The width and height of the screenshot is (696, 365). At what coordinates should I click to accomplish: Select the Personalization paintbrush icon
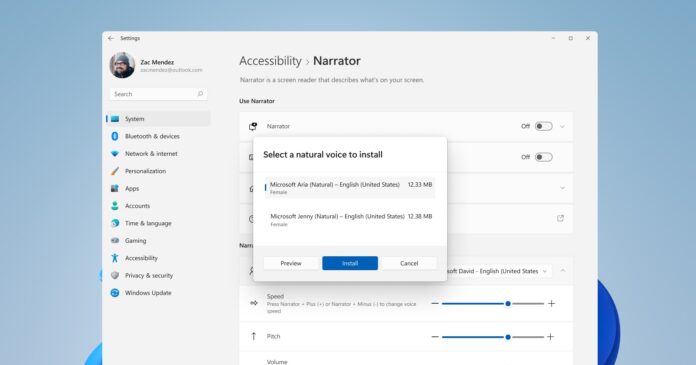[115, 171]
